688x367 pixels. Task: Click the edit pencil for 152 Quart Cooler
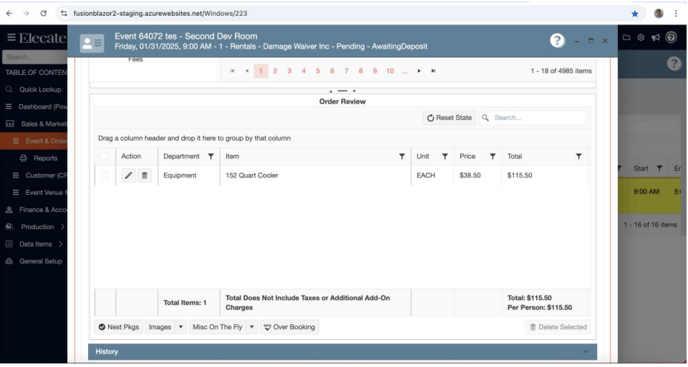(128, 176)
